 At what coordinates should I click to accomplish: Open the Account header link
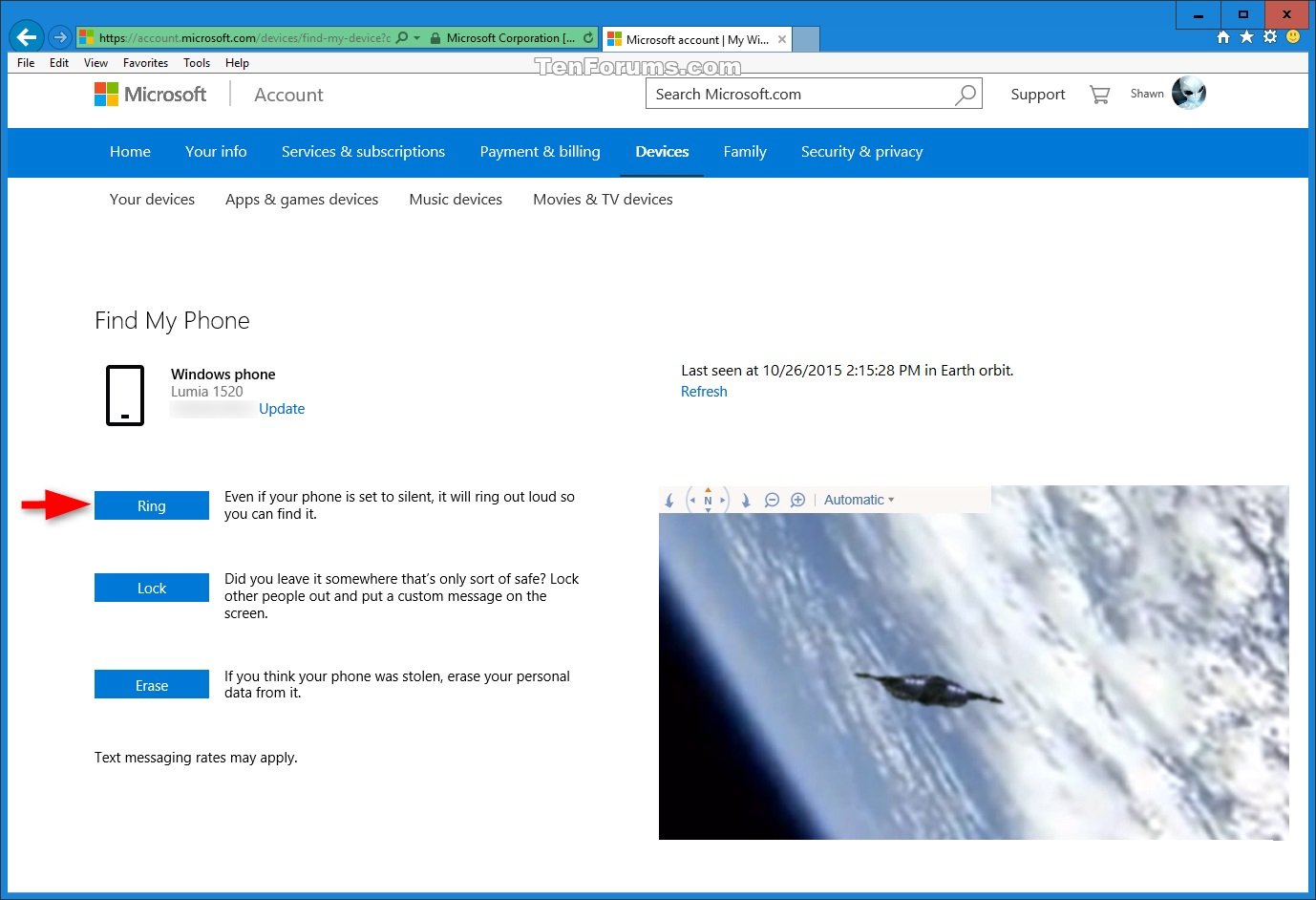(x=288, y=95)
